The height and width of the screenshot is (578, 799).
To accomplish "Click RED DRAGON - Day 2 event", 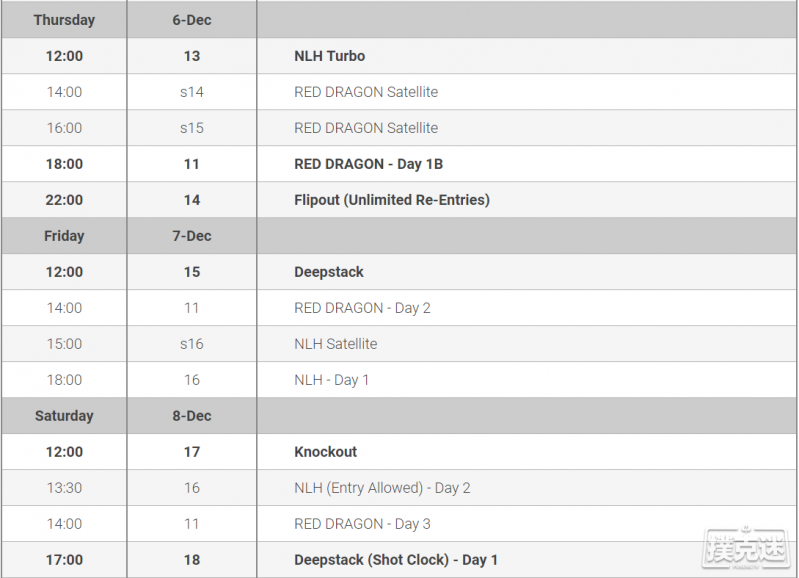I will coord(362,308).
